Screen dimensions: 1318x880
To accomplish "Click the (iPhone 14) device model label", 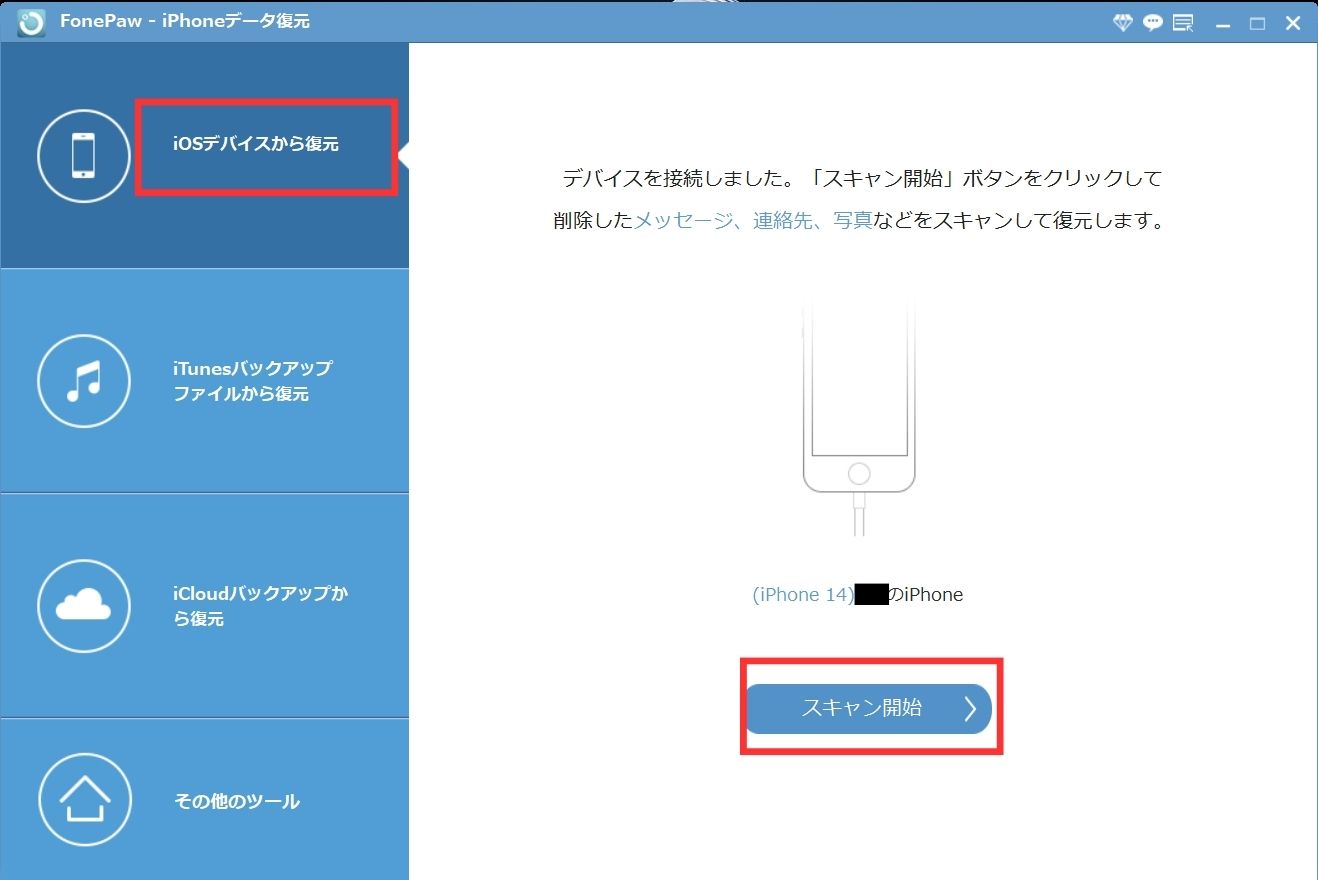I will 802,595.
